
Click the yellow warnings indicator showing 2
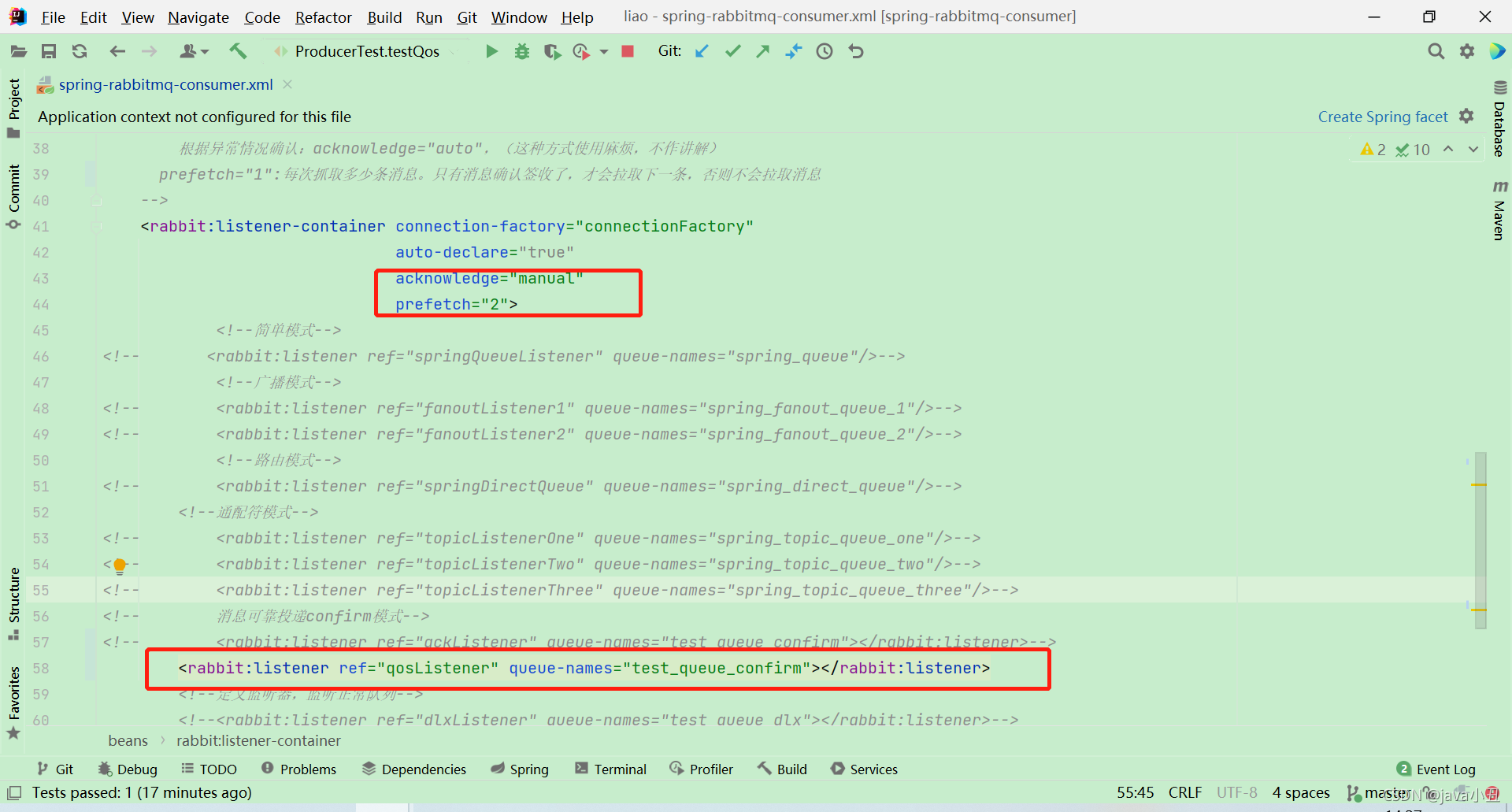tap(1373, 150)
